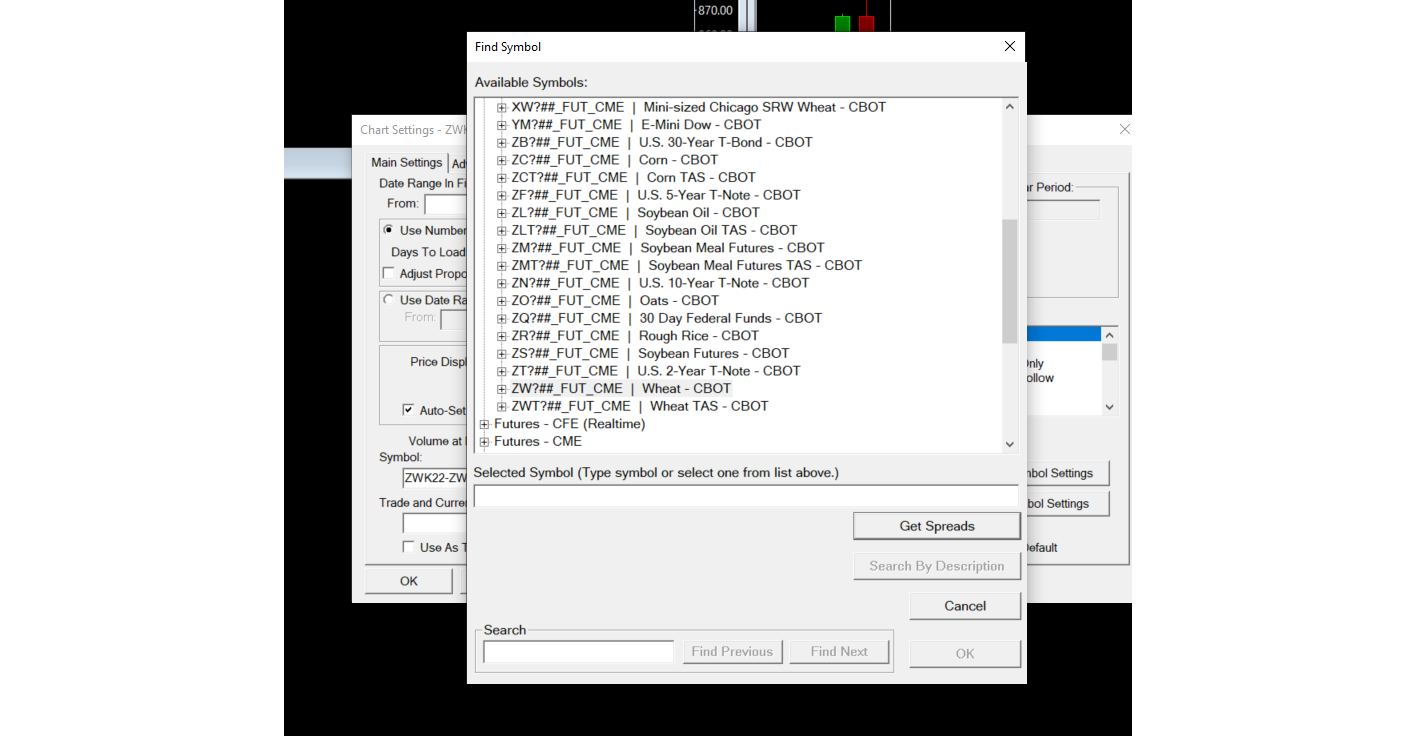Close the Chart Settings window
Image resolution: width=1416 pixels, height=736 pixels.
coord(1124,129)
